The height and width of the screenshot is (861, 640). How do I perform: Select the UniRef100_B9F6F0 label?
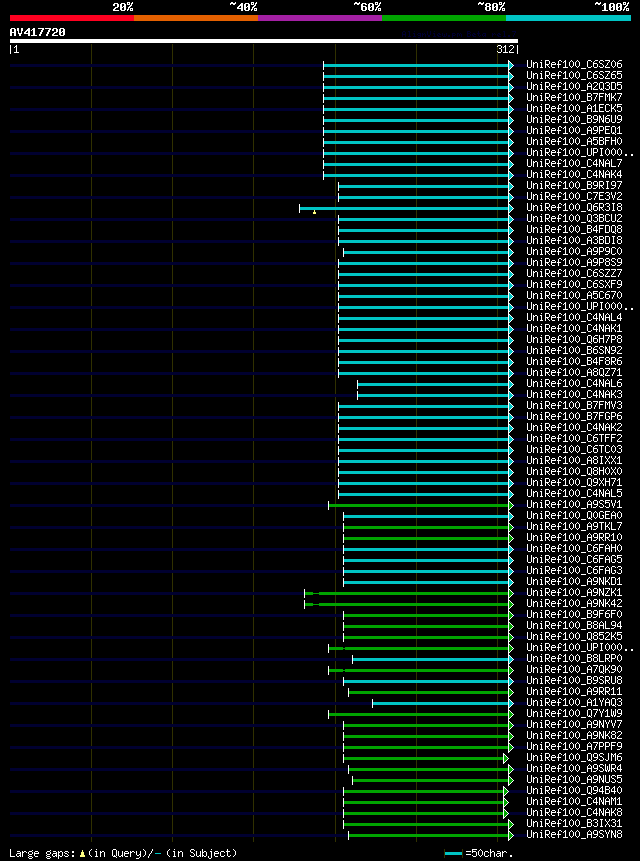click(x=574, y=614)
